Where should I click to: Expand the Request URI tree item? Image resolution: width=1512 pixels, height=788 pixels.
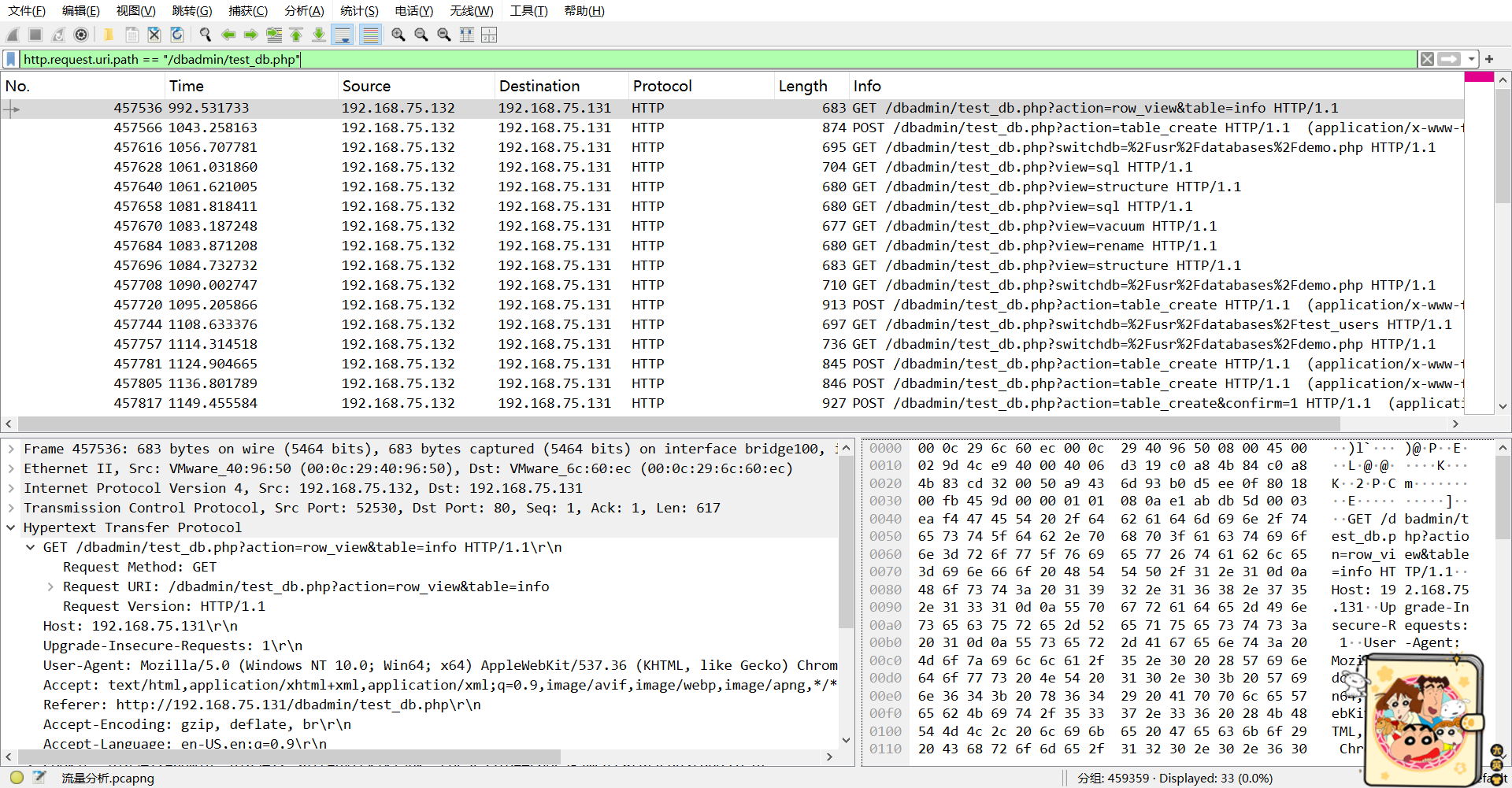50,586
